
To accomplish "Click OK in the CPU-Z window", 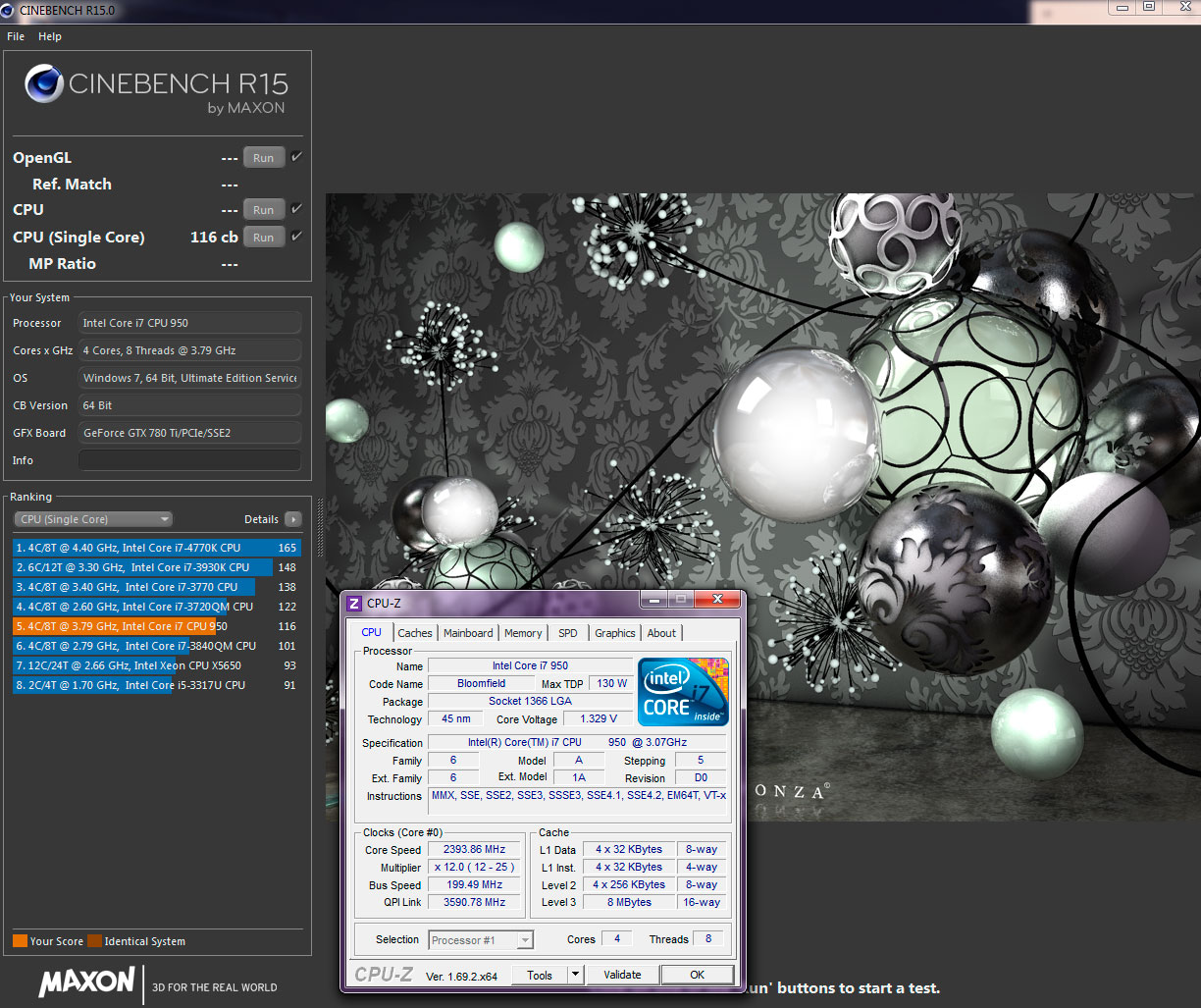I will pos(697,975).
